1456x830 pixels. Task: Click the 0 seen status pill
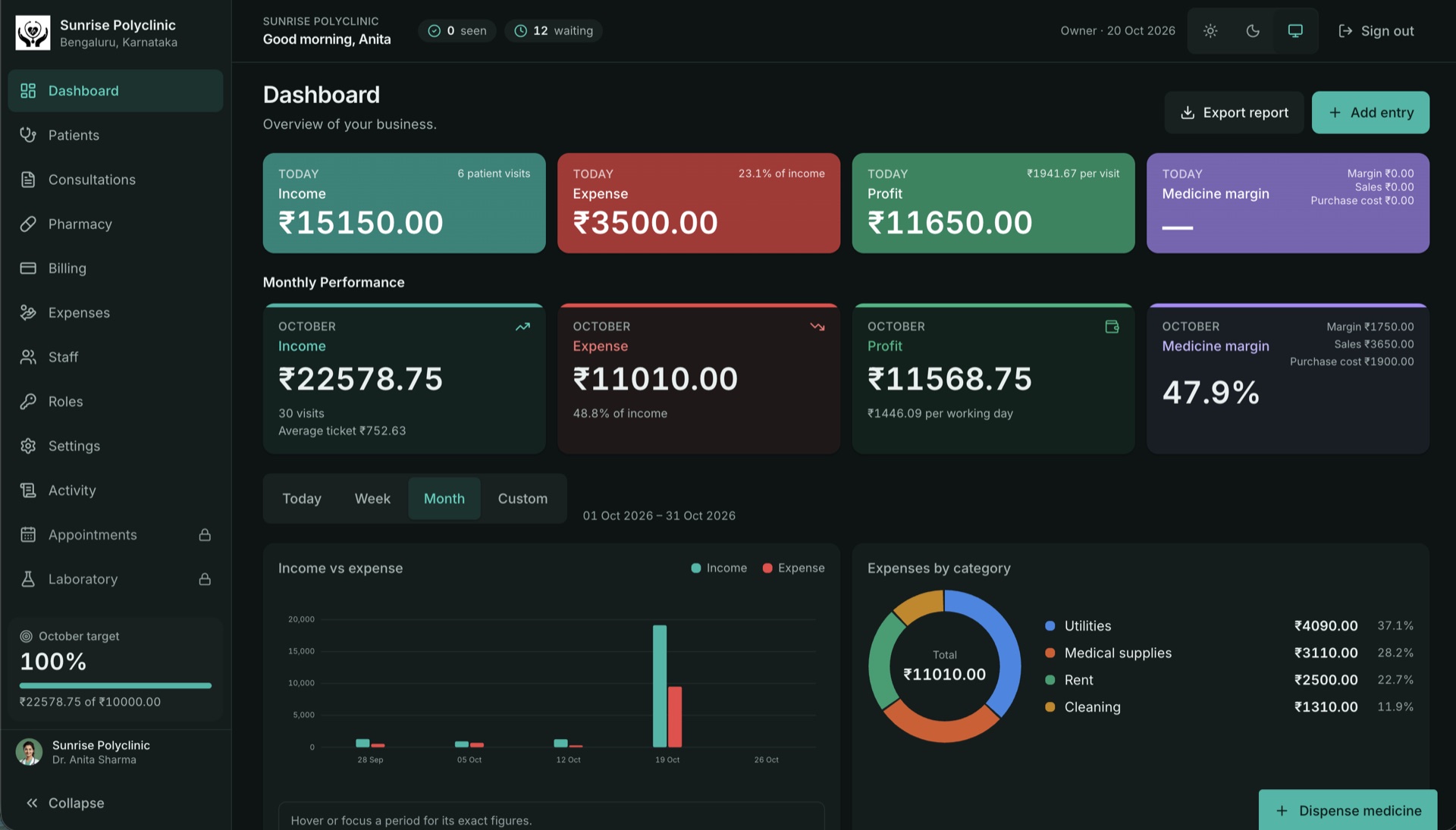457,31
